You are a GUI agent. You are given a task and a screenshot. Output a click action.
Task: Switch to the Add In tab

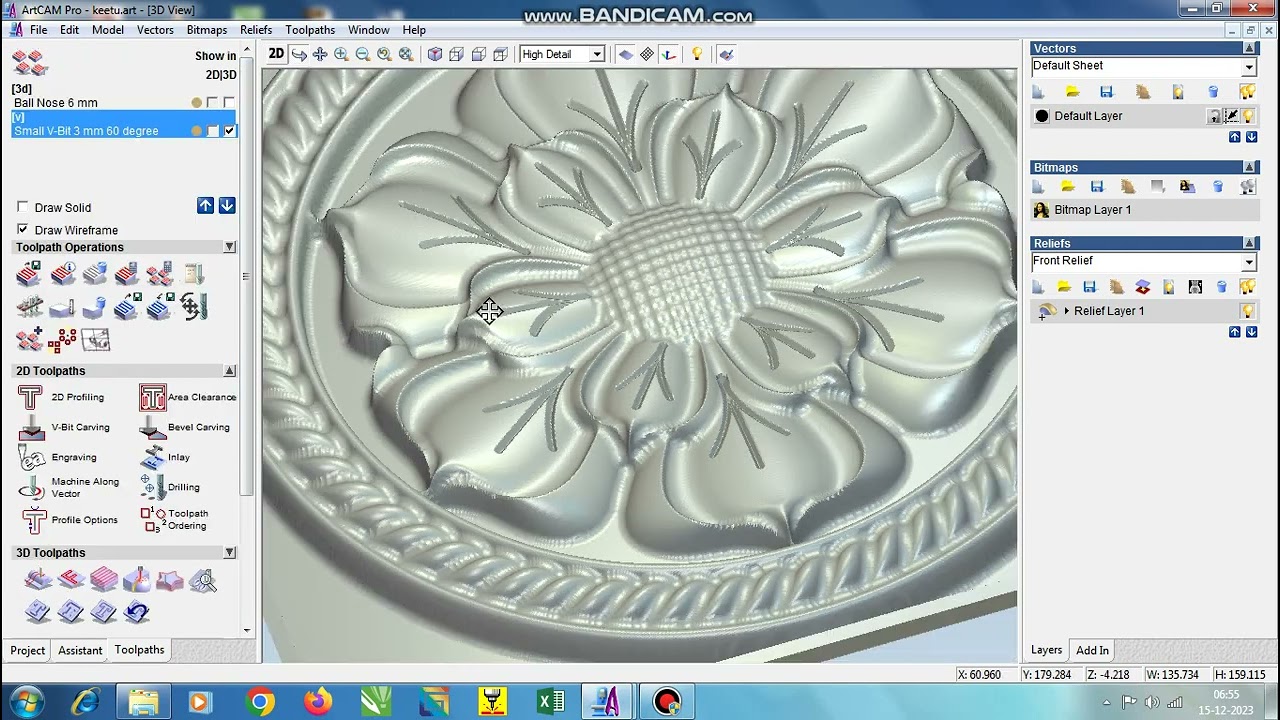click(x=1092, y=650)
